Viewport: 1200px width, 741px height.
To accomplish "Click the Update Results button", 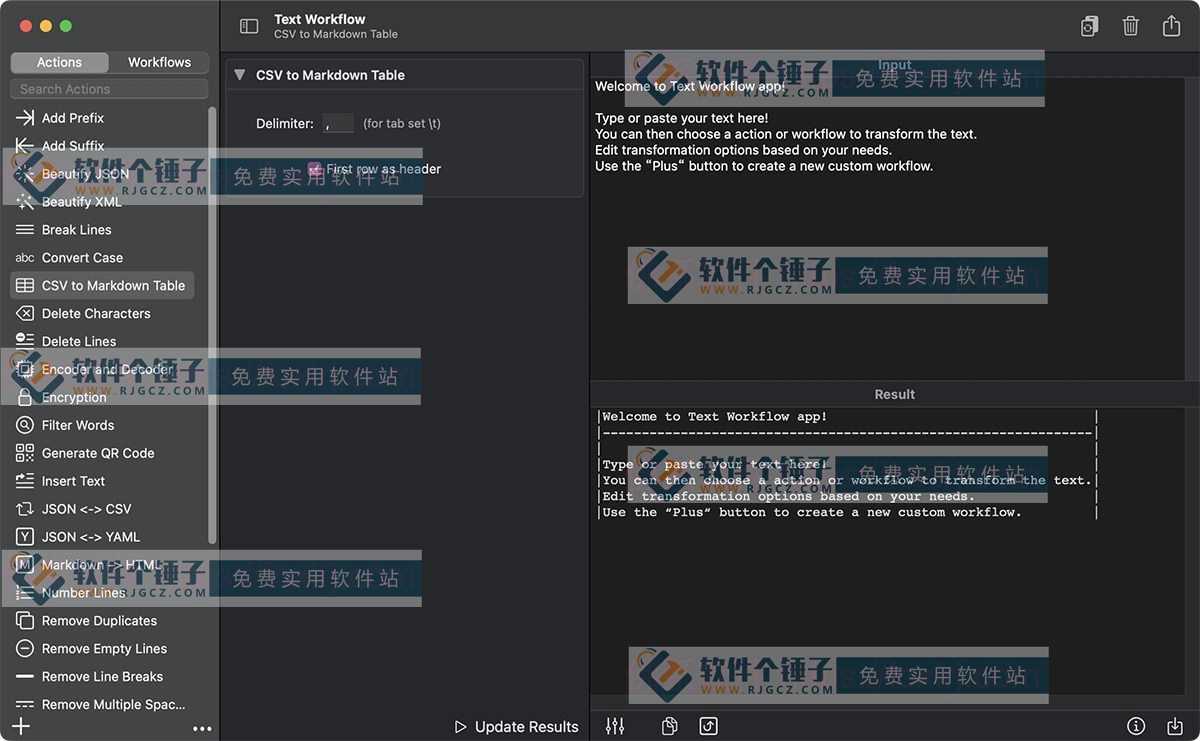I will click(516, 727).
